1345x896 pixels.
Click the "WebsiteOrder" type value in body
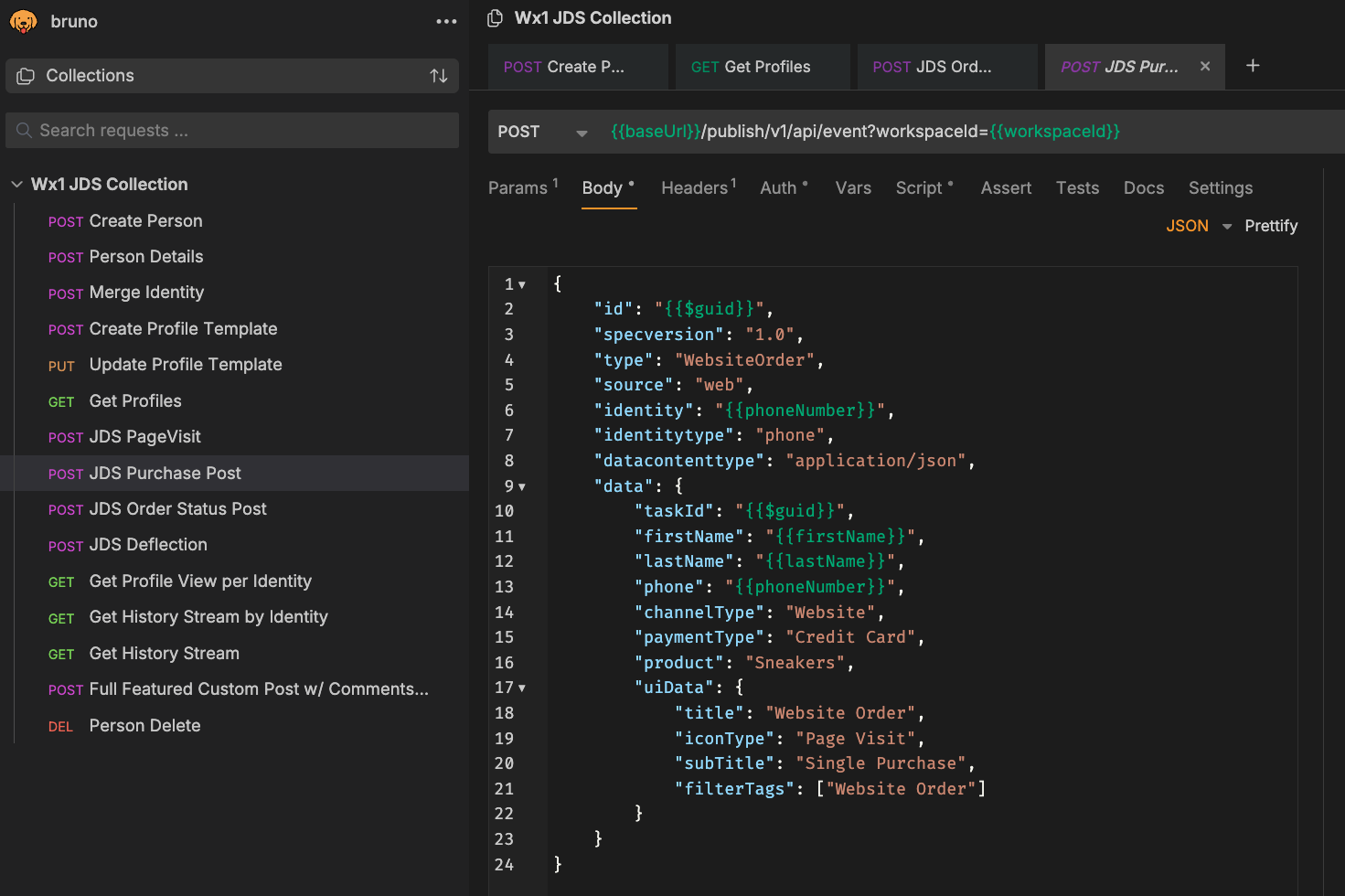(x=744, y=360)
